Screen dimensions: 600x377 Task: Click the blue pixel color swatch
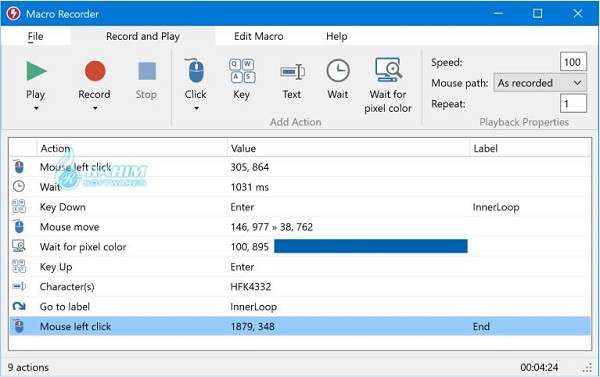coord(371,246)
